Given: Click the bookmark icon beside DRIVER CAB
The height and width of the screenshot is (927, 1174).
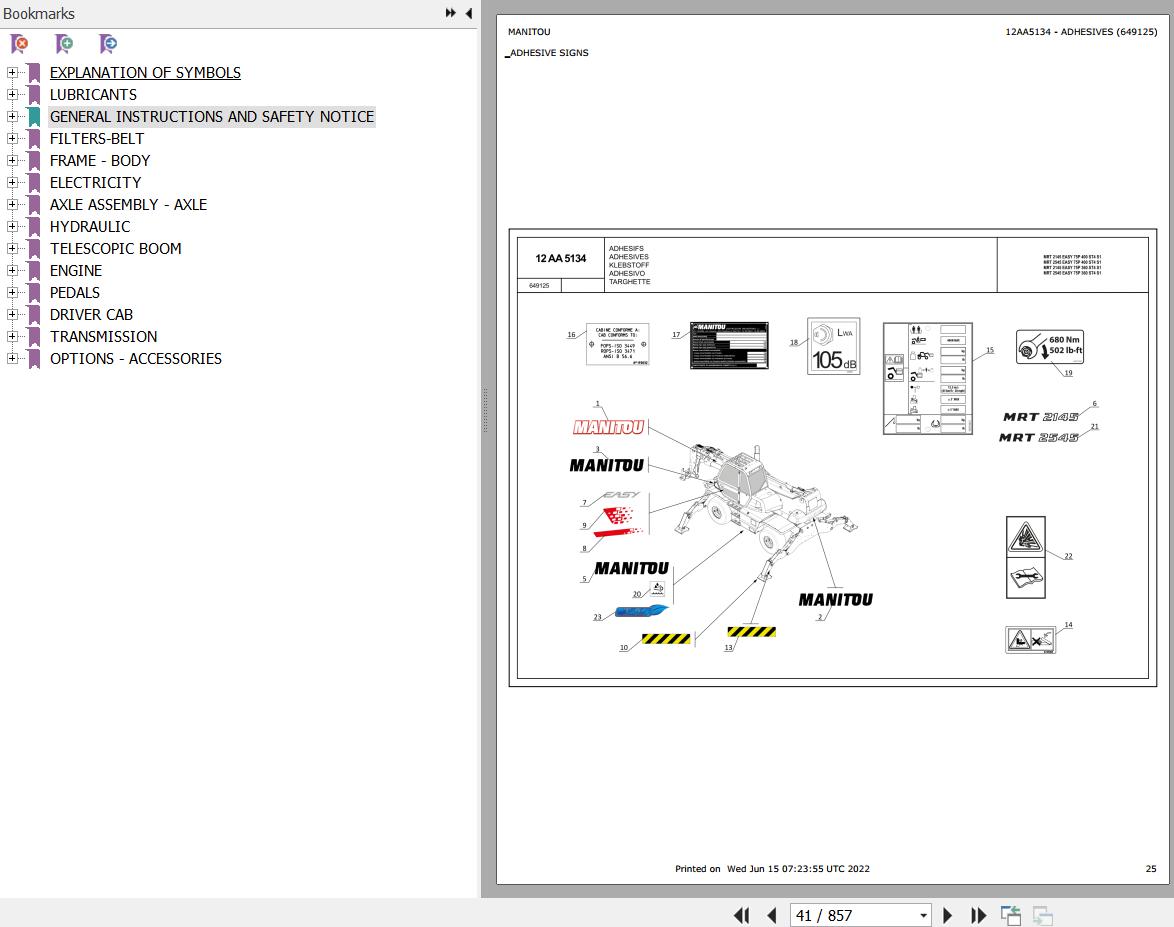Looking at the screenshot, I should (x=34, y=314).
